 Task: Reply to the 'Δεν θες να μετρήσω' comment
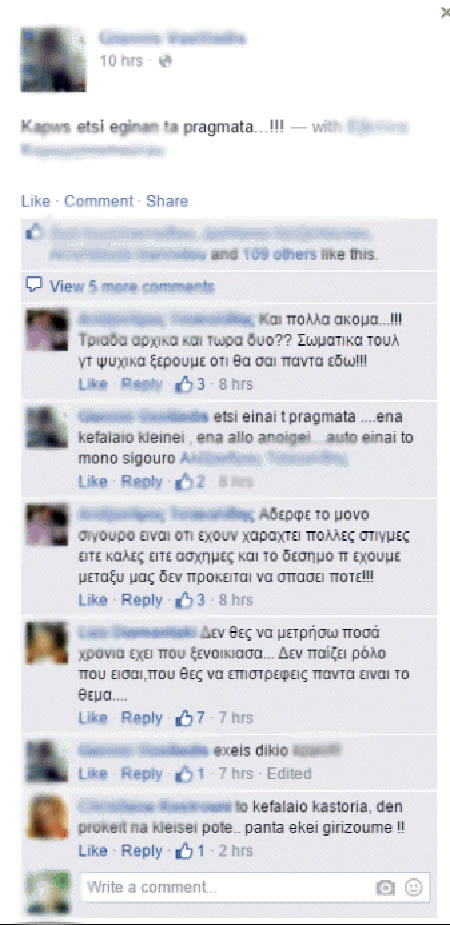(142, 718)
